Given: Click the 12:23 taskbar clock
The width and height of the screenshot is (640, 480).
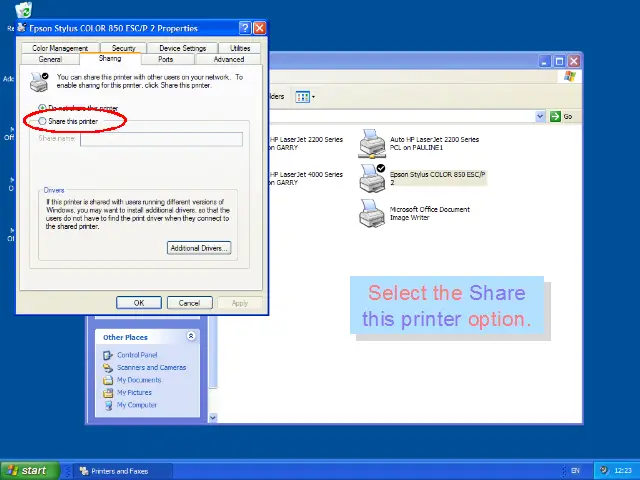Looking at the screenshot, I should pos(623,471).
